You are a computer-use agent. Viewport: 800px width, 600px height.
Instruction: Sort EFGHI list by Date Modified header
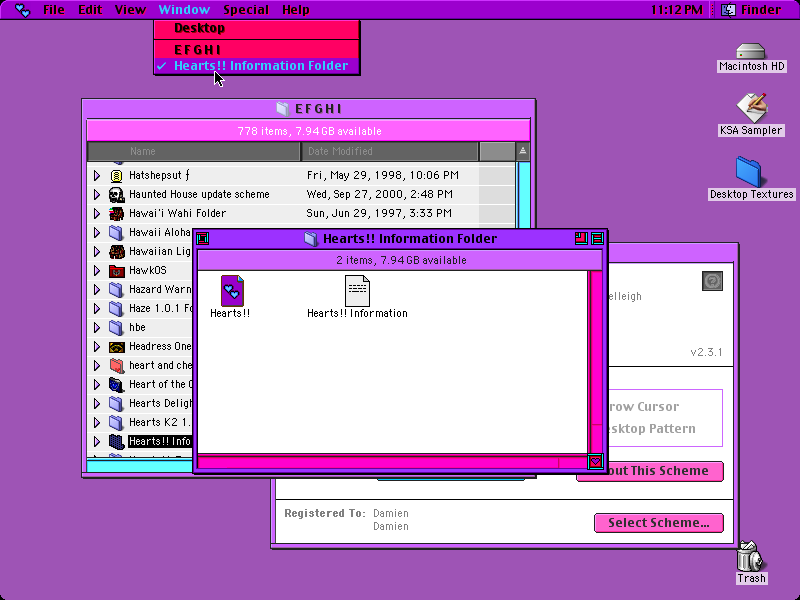click(x=390, y=152)
